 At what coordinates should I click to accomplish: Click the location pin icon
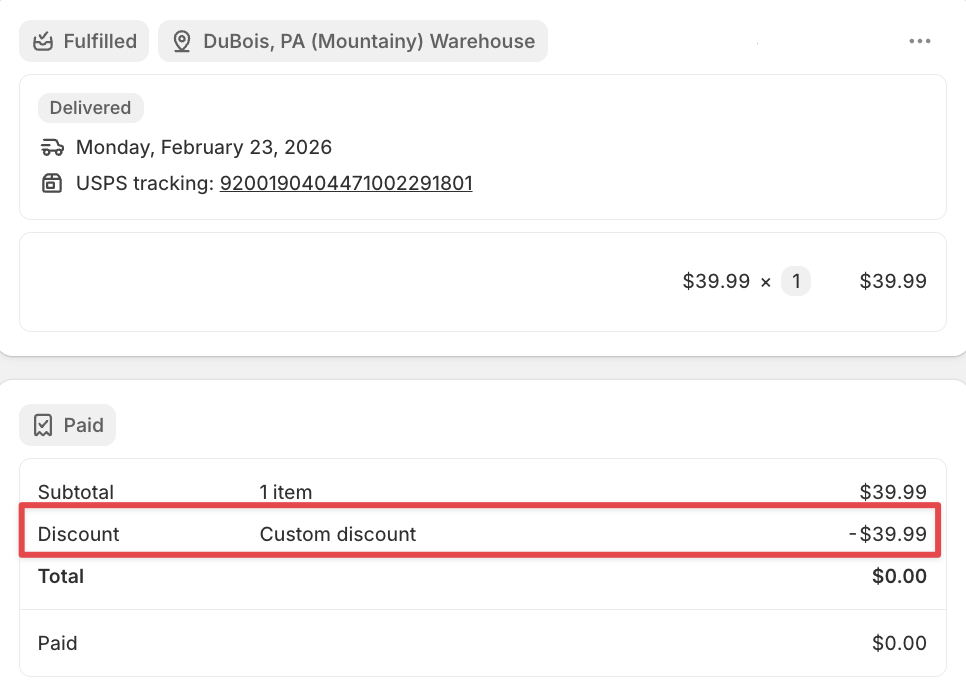182,41
